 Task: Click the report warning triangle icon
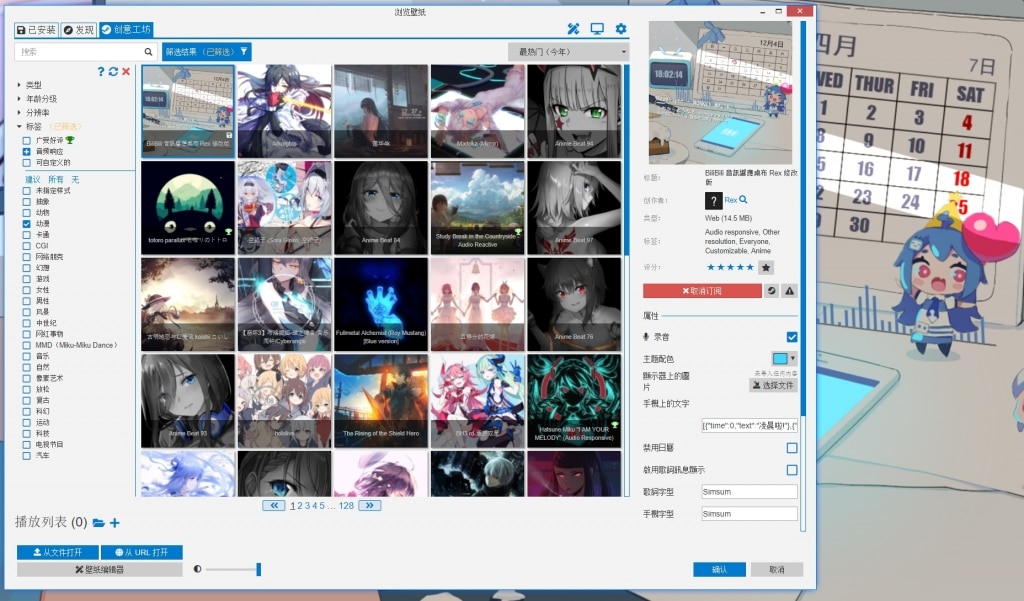pos(790,291)
